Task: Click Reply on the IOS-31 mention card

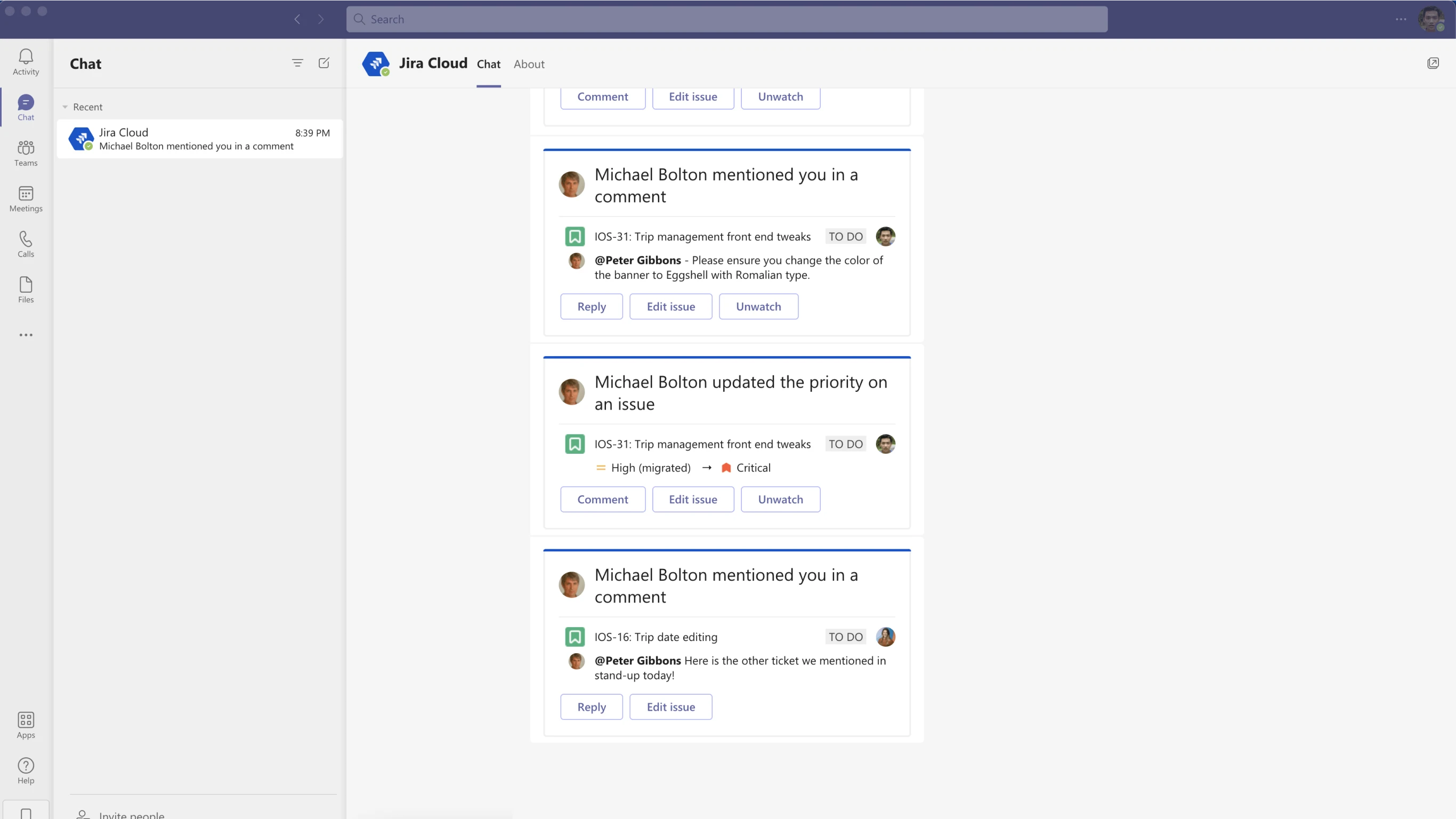Action: [x=591, y=307]
